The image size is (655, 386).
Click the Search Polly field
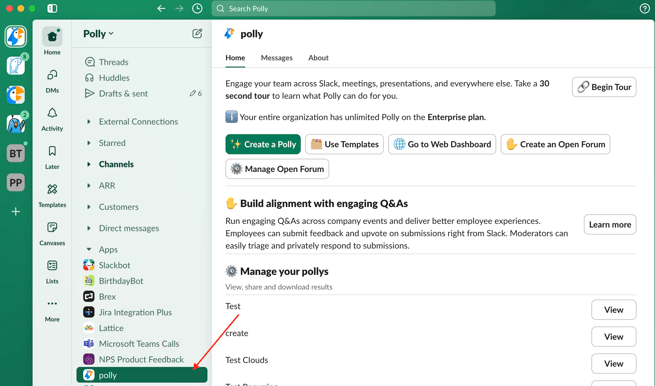tap(354, 8)
